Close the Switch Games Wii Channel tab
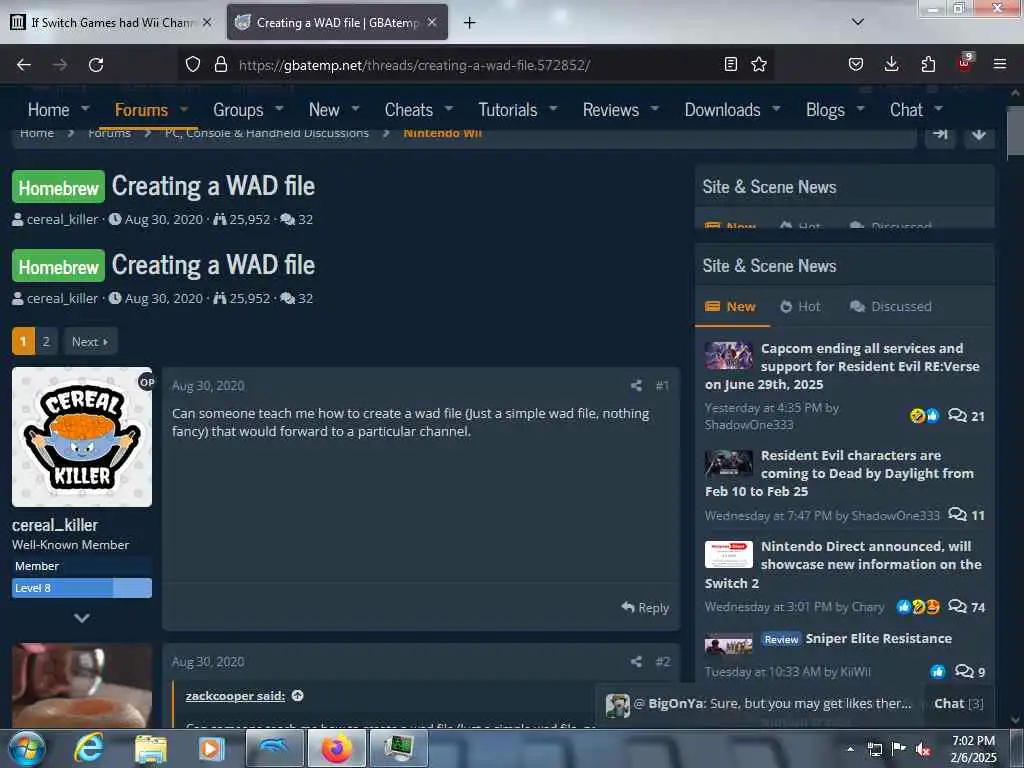 coord(207,22)
